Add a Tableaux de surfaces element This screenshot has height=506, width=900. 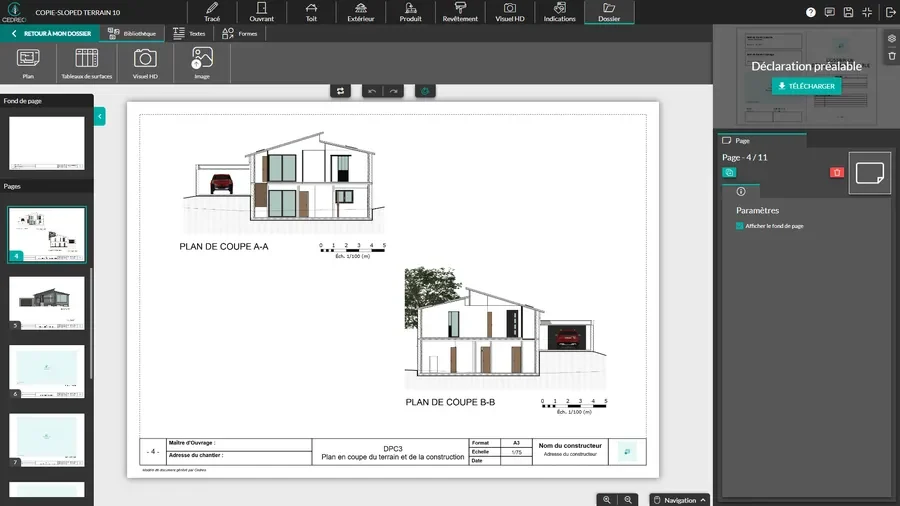(x=87, y=62)
